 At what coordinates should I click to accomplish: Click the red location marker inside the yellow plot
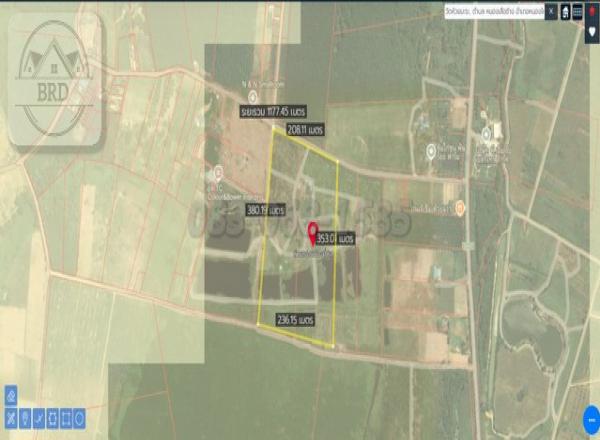[x=312, y=232]
